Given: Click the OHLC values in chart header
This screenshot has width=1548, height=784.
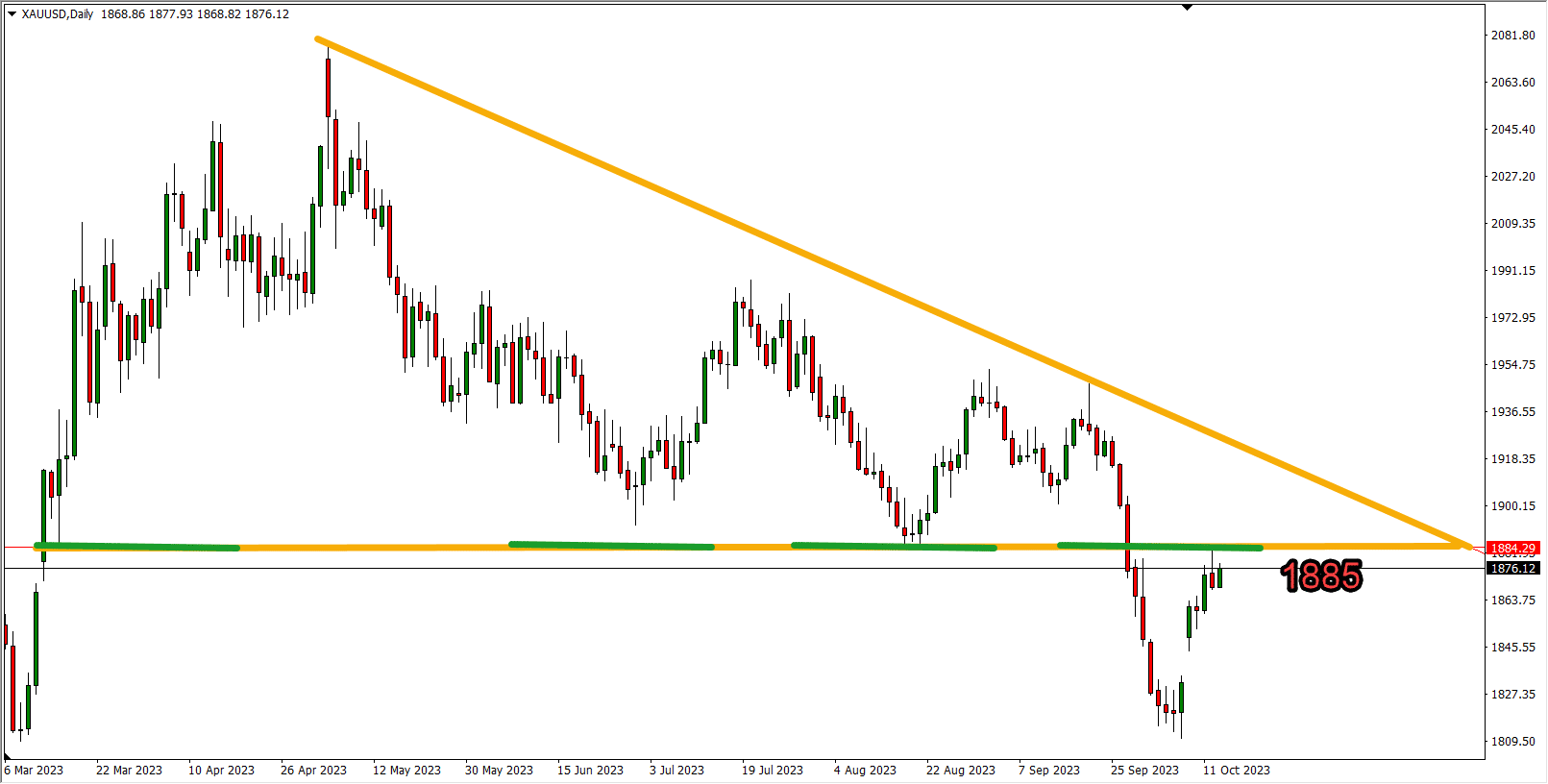Looking at the screenshot, I should [x=194, y=14].
